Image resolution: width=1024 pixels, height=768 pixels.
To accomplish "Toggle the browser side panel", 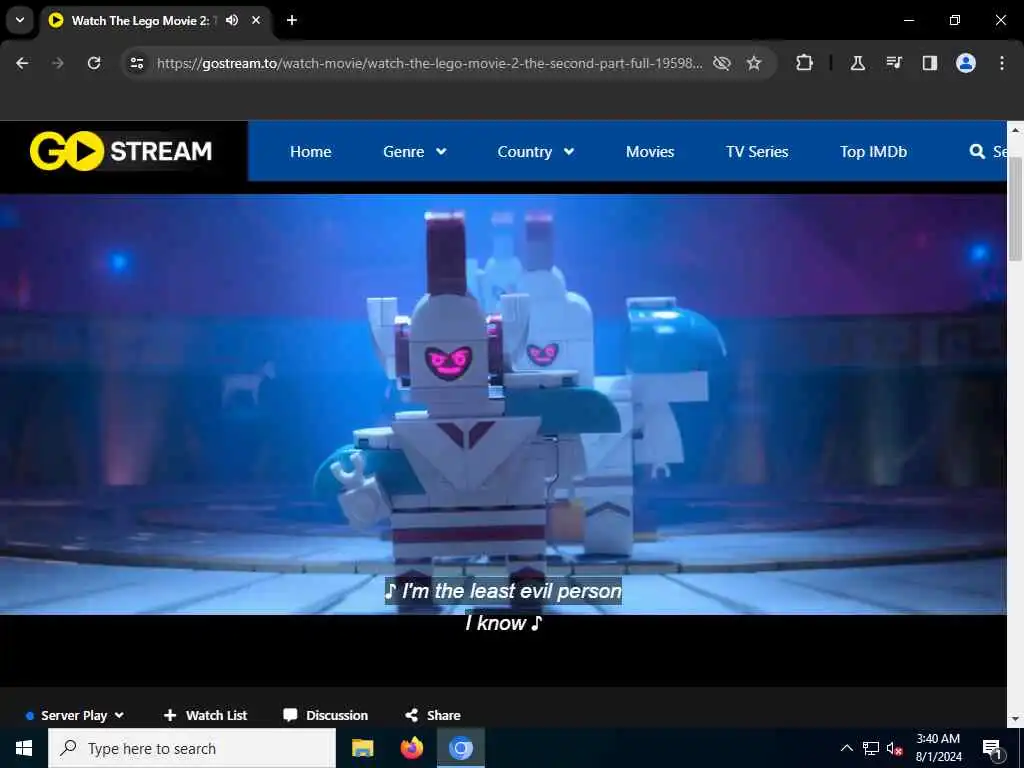I will click(x=929, y=63).
